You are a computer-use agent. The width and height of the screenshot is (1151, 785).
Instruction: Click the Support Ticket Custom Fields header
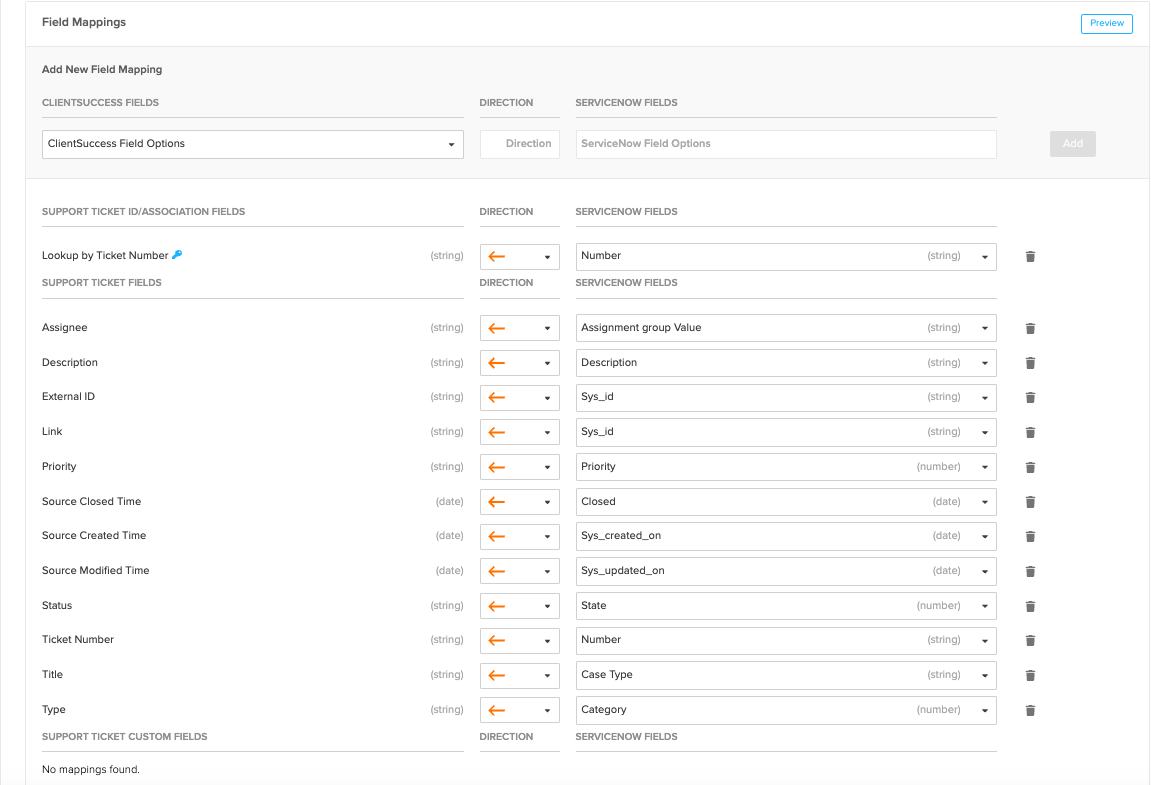coord(125,737)
